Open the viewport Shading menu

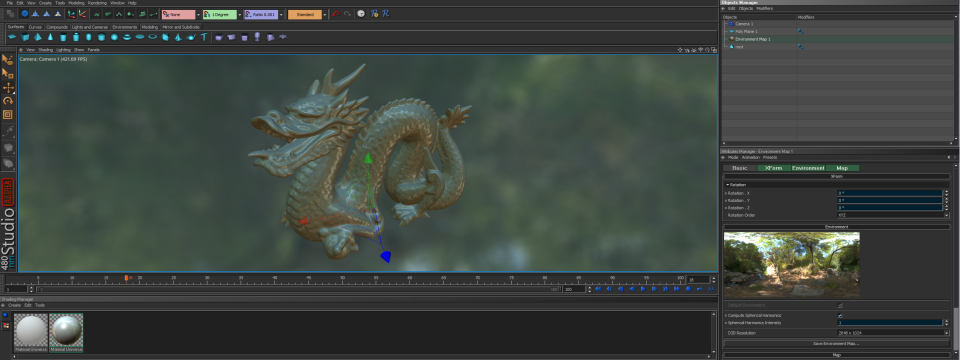tap(46, 50)
